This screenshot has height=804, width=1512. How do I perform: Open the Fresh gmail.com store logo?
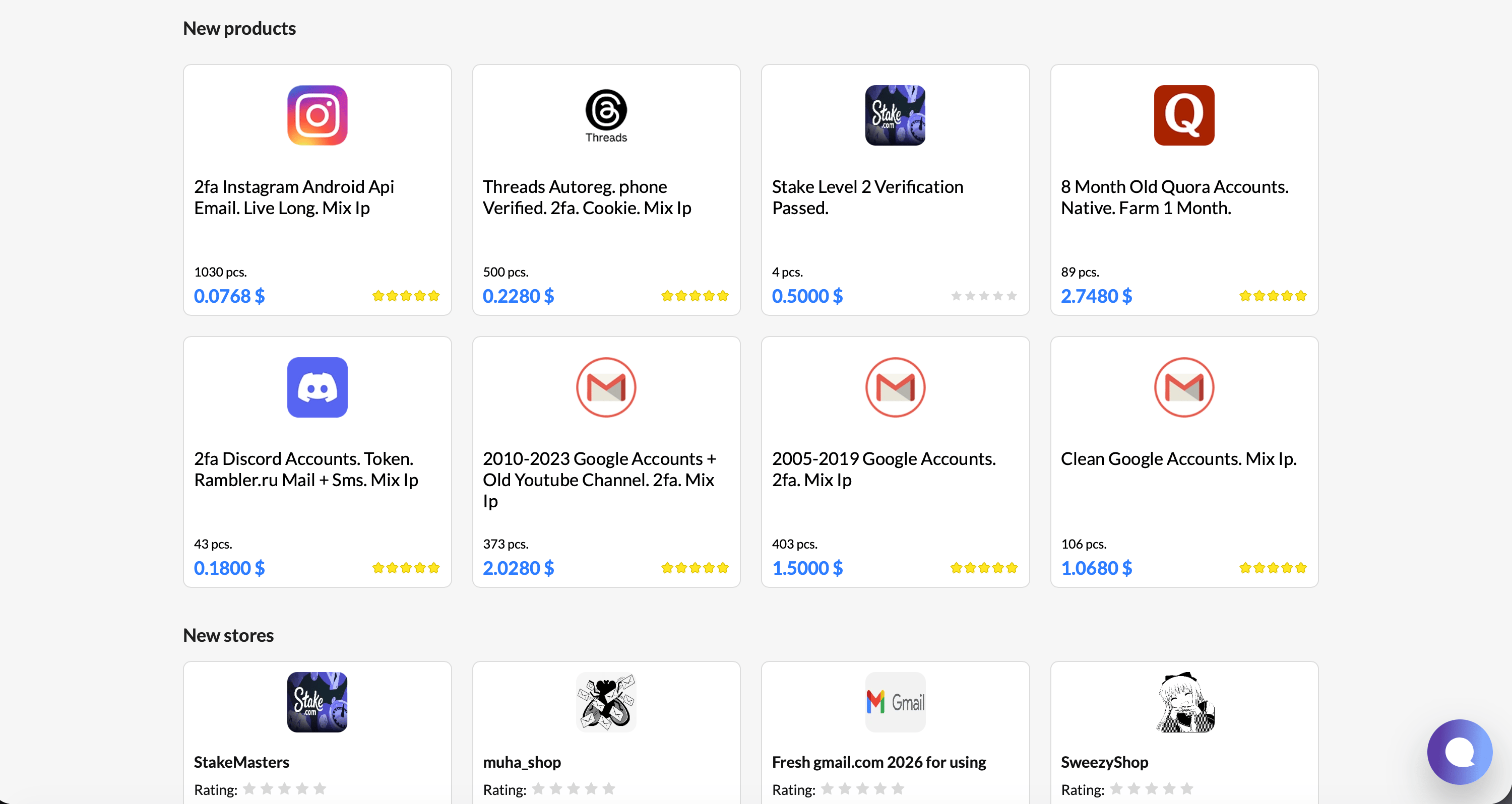pyautogui.click(x=895, y=702)
